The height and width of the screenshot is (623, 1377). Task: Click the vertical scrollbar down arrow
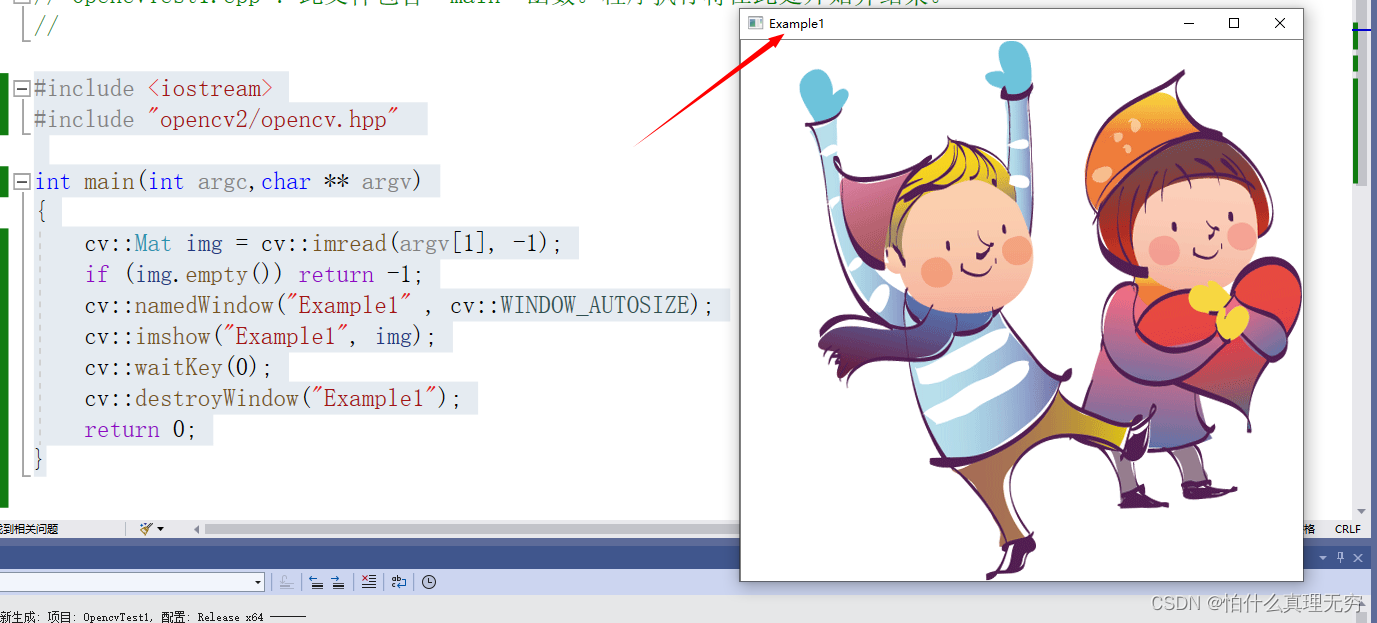coord(1361,511)
